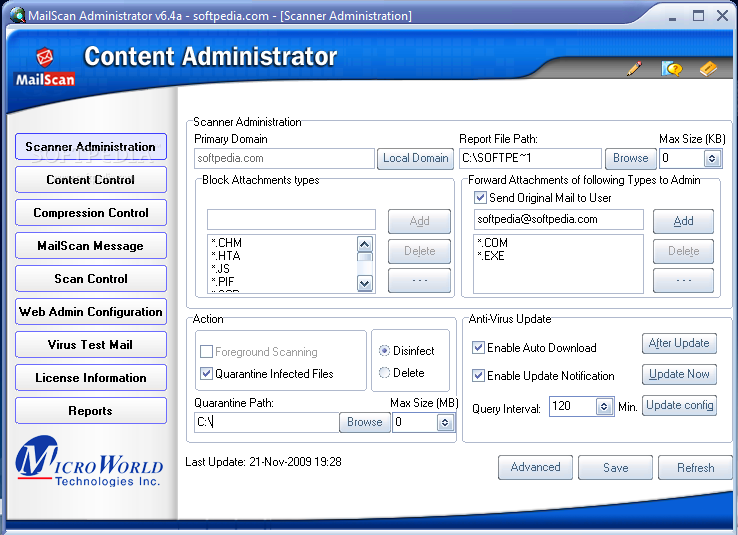The image size is (738, 535).
Task: Click the Local Domain button
Action: pyautogui.click(x=416, y=158)
